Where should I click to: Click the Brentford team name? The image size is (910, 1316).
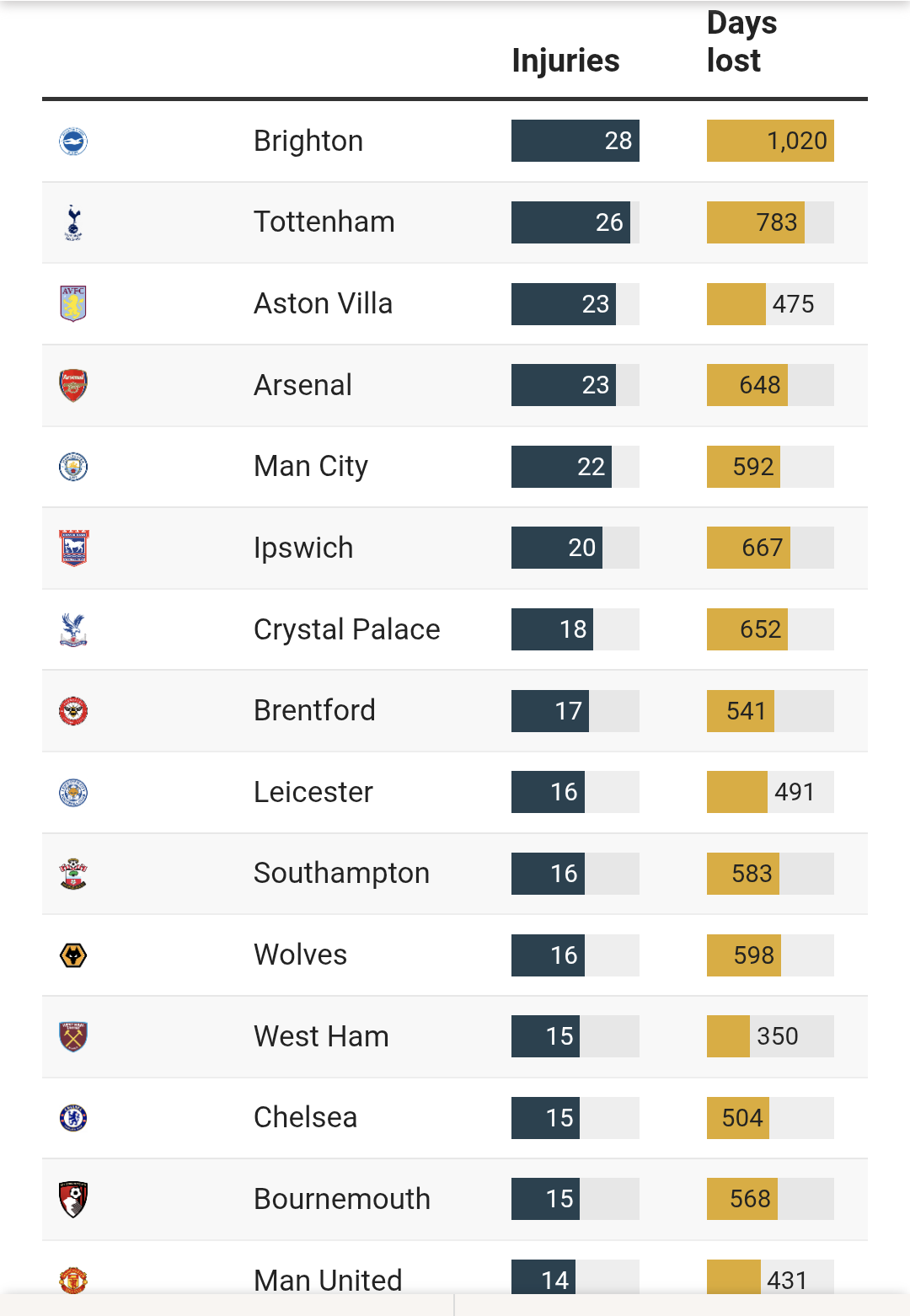coord(314,710)
